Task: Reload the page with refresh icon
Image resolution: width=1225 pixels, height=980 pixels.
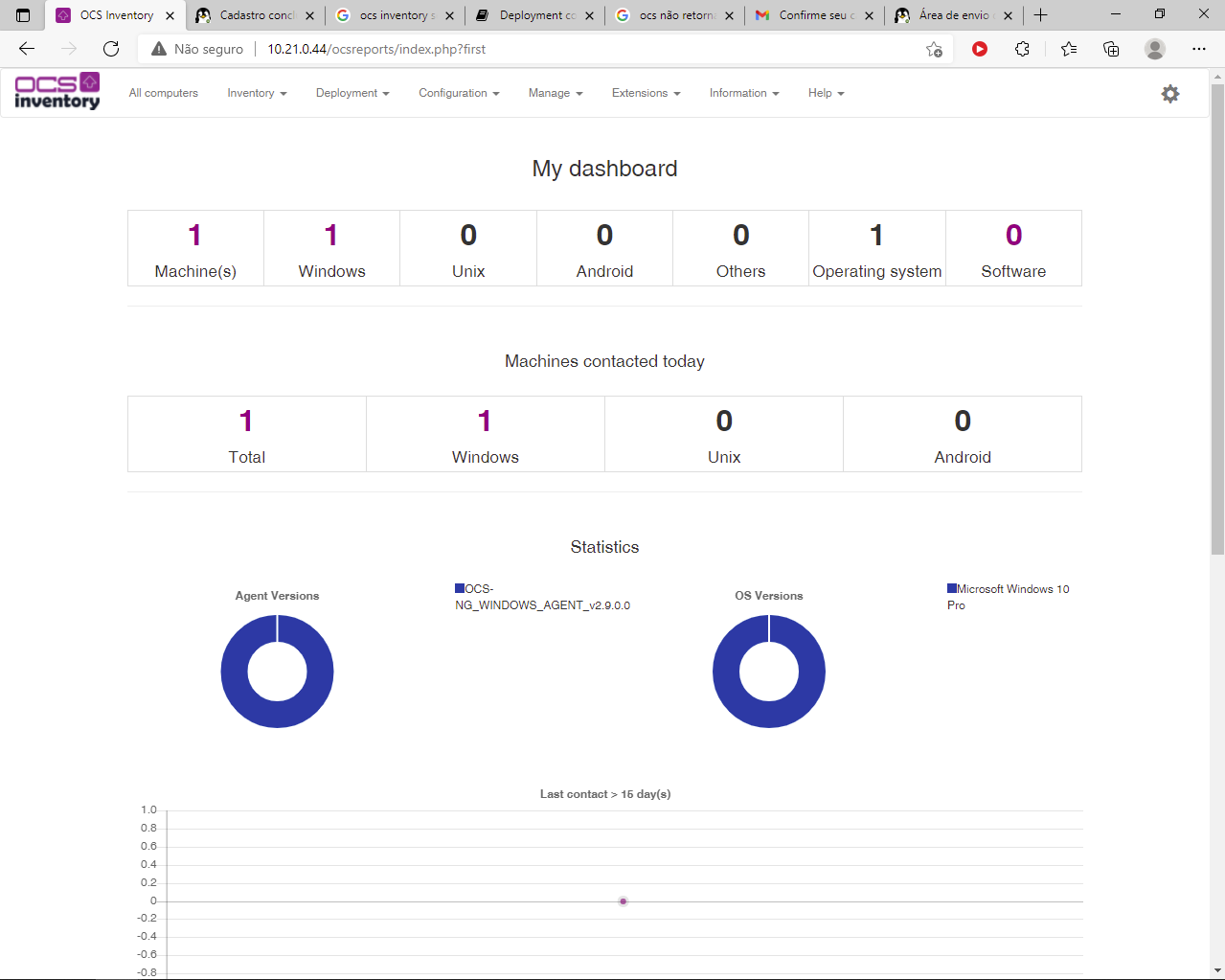Action: pyautogui.click(x=111, y=49)
